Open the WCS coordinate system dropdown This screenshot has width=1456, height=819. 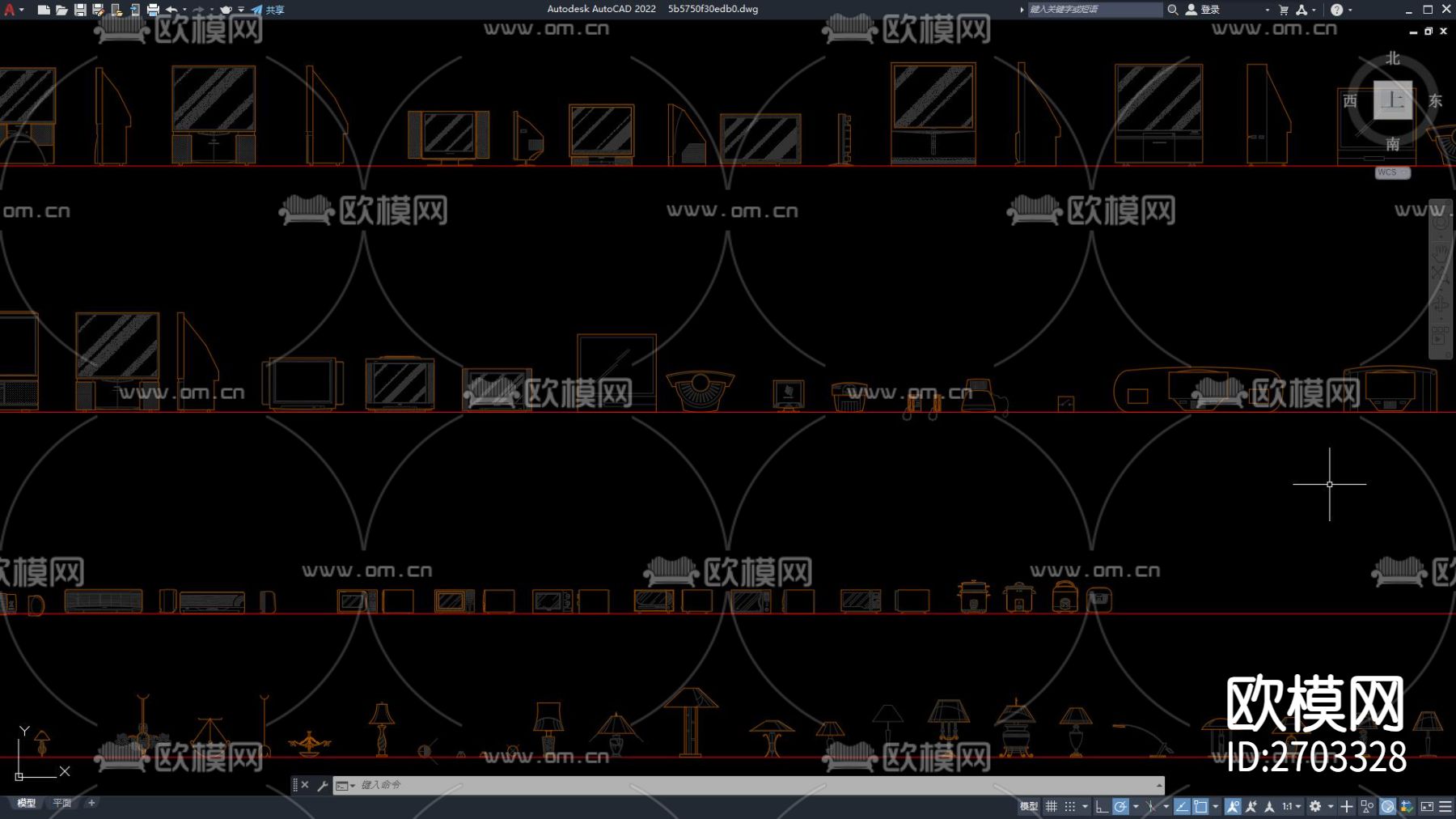pos(1393,172)
